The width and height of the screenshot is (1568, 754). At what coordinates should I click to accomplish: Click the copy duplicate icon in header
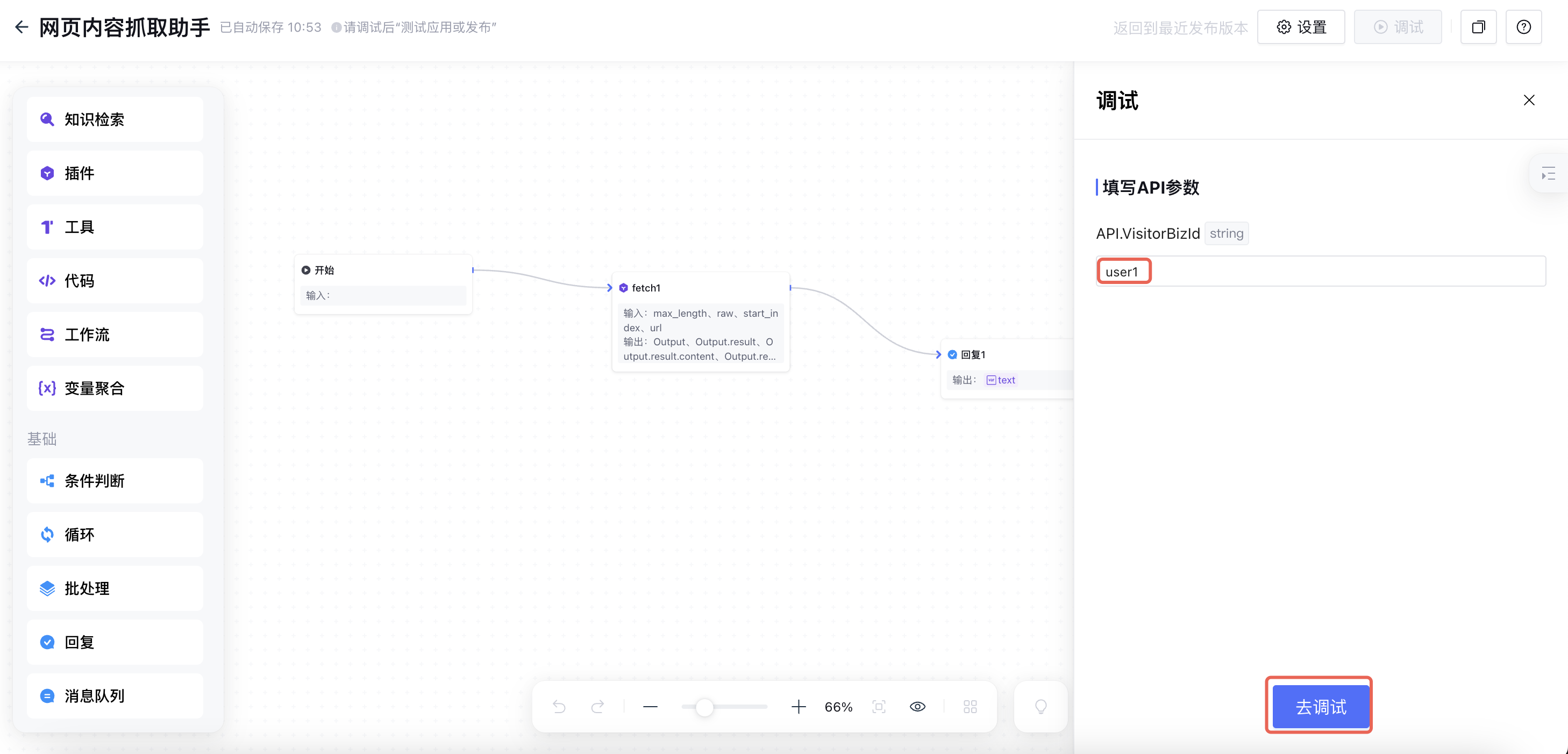(1478, 27)
